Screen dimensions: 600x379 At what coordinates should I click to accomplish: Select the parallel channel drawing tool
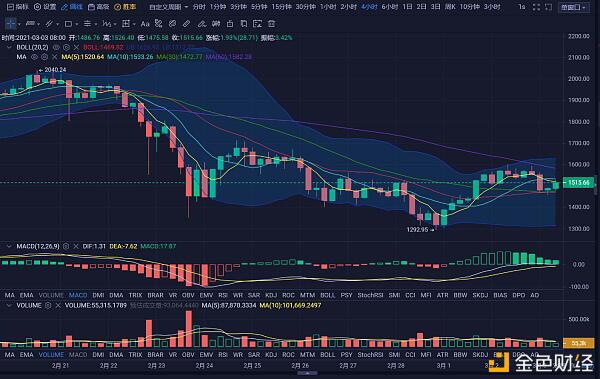click(x=49, y=24)
